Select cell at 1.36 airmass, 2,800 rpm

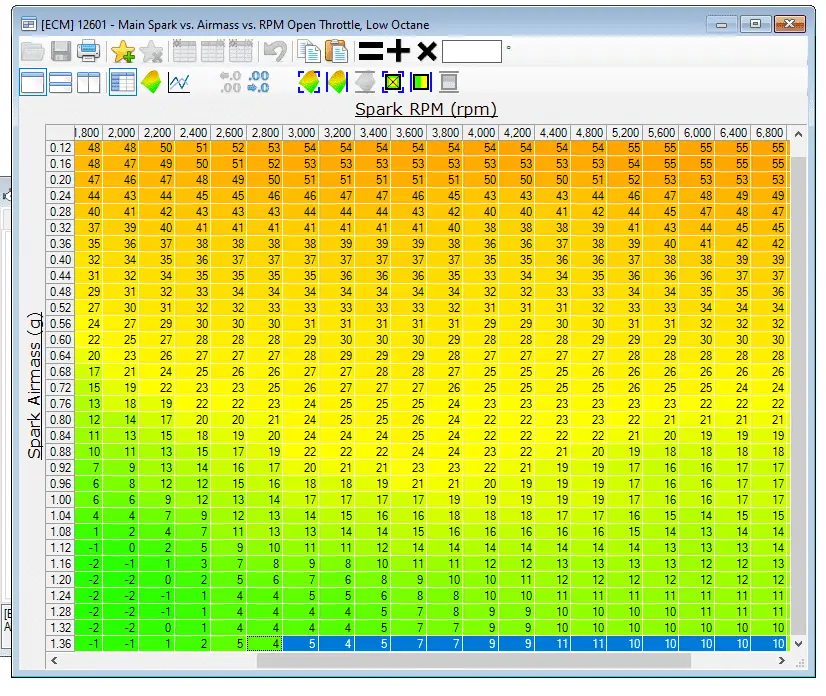coord(265,643)
